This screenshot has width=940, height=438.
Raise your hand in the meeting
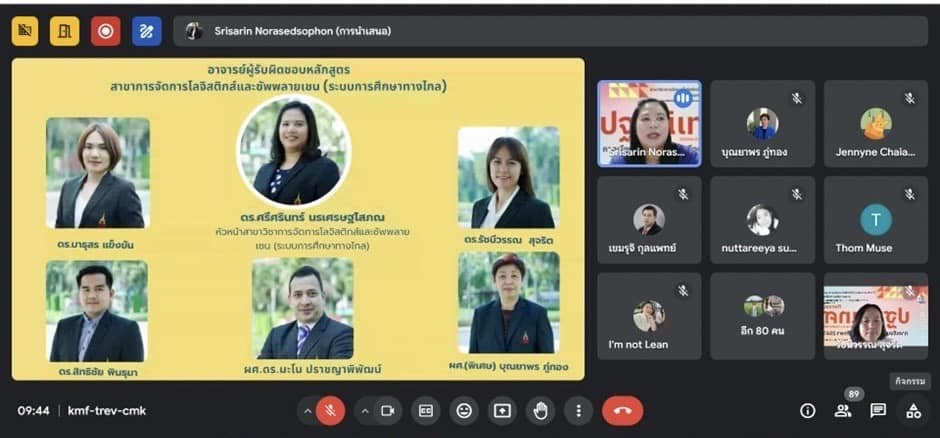coord(540,410)
